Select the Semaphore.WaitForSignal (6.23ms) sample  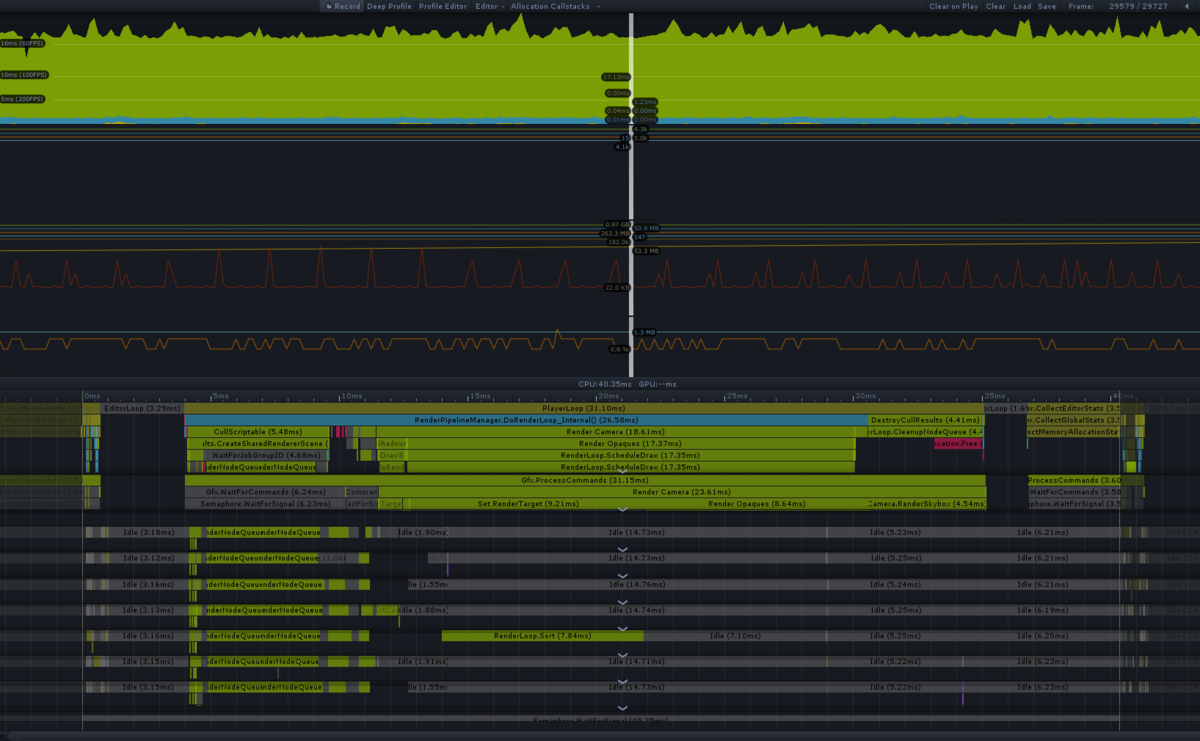(265, 504)
